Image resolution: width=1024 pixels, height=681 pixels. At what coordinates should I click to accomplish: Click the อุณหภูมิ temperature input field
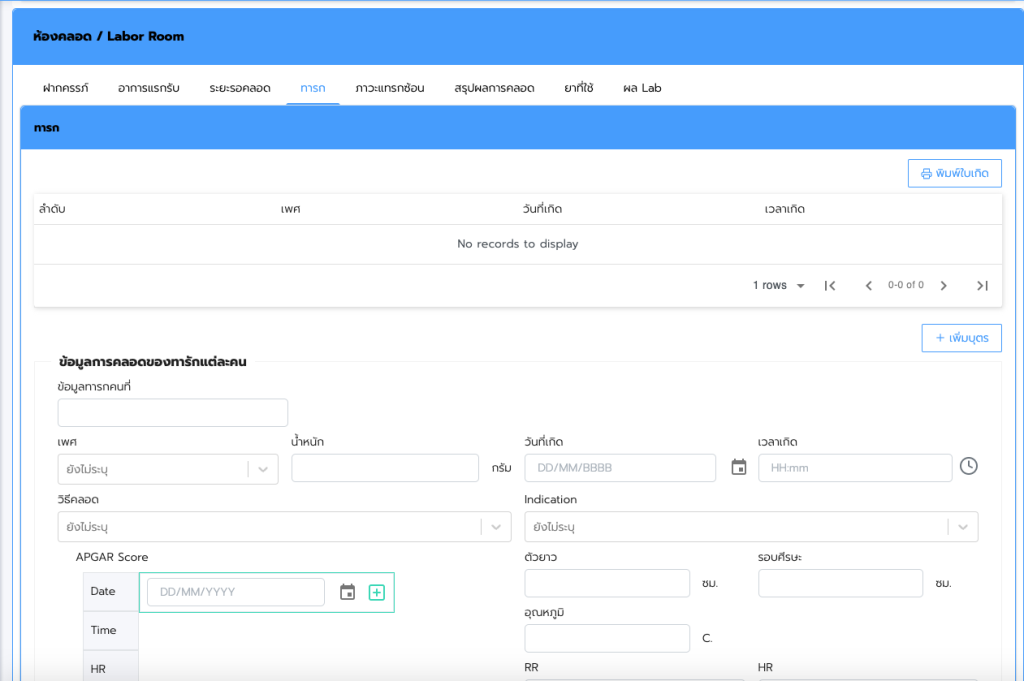607,638
